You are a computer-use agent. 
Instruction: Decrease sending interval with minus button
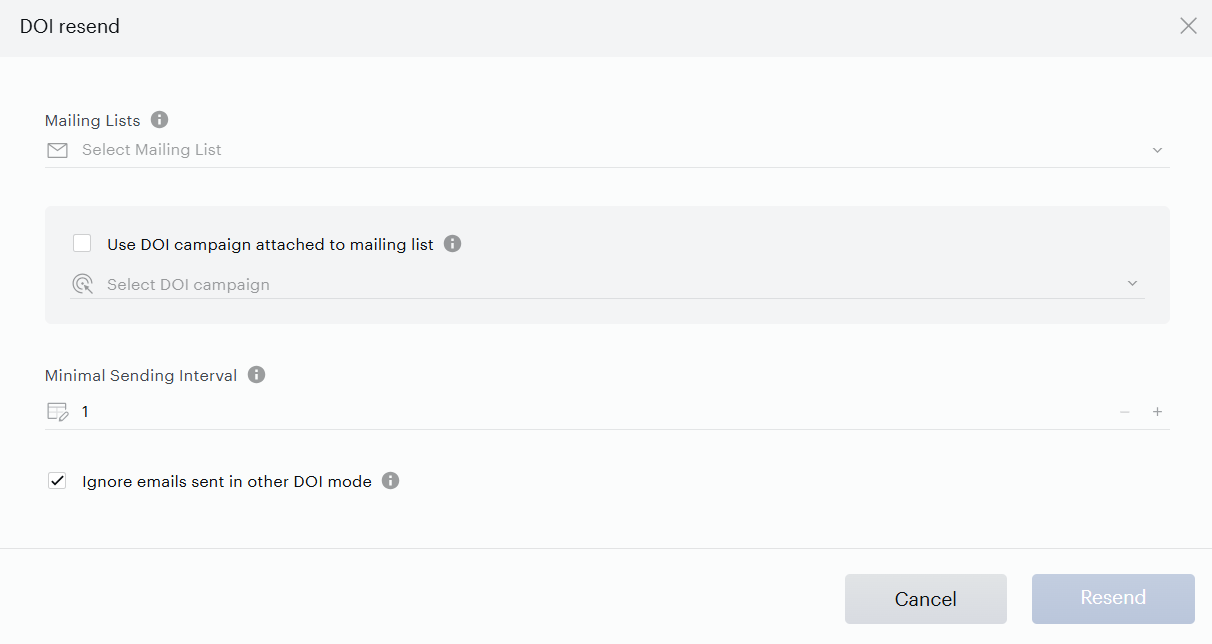[1125, 412]
